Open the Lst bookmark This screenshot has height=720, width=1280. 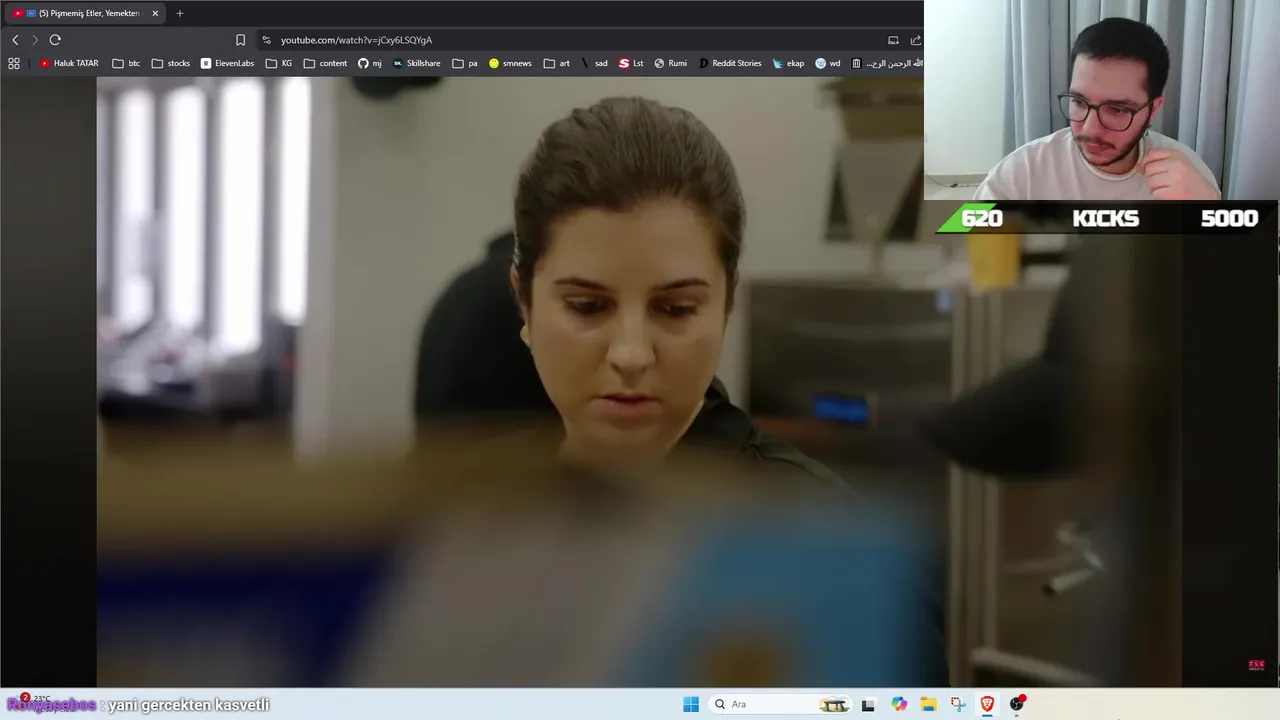point(631,63)
